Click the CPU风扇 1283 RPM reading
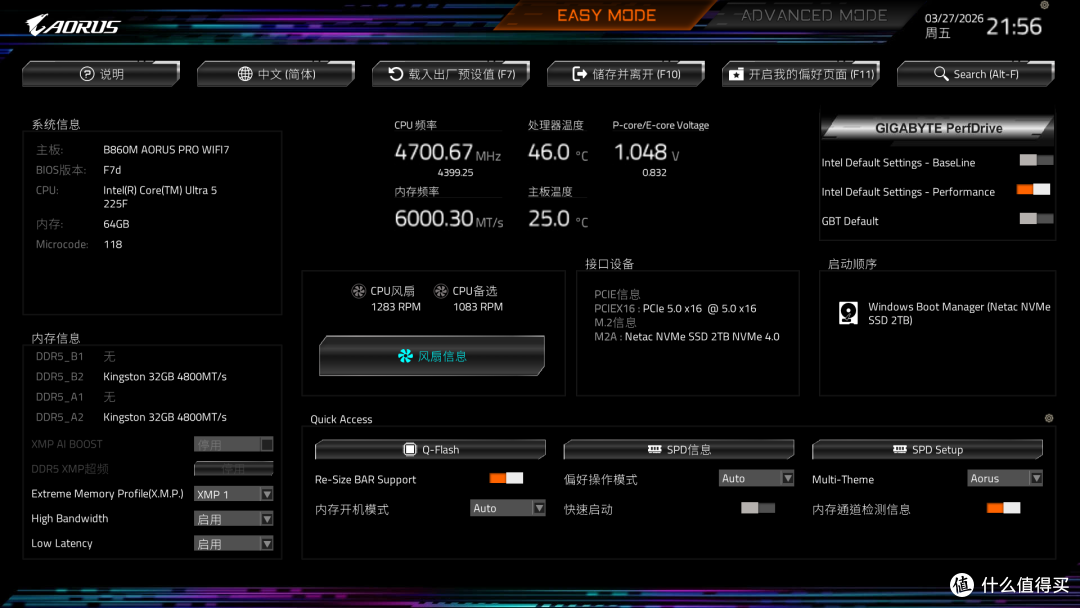The image size is (1080, 608). pos(395,307)
